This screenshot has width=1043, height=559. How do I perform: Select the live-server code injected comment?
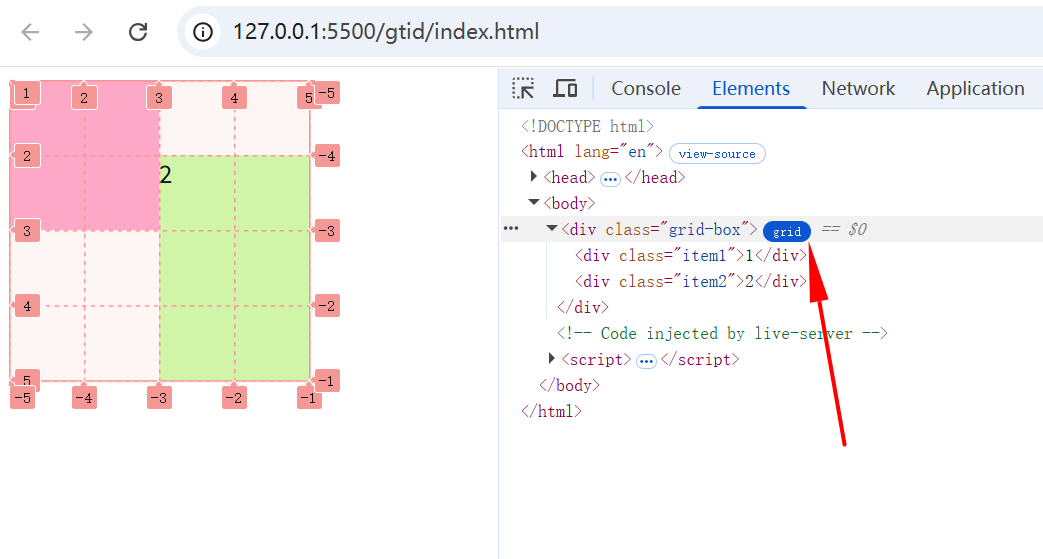[x=722, y=333]
